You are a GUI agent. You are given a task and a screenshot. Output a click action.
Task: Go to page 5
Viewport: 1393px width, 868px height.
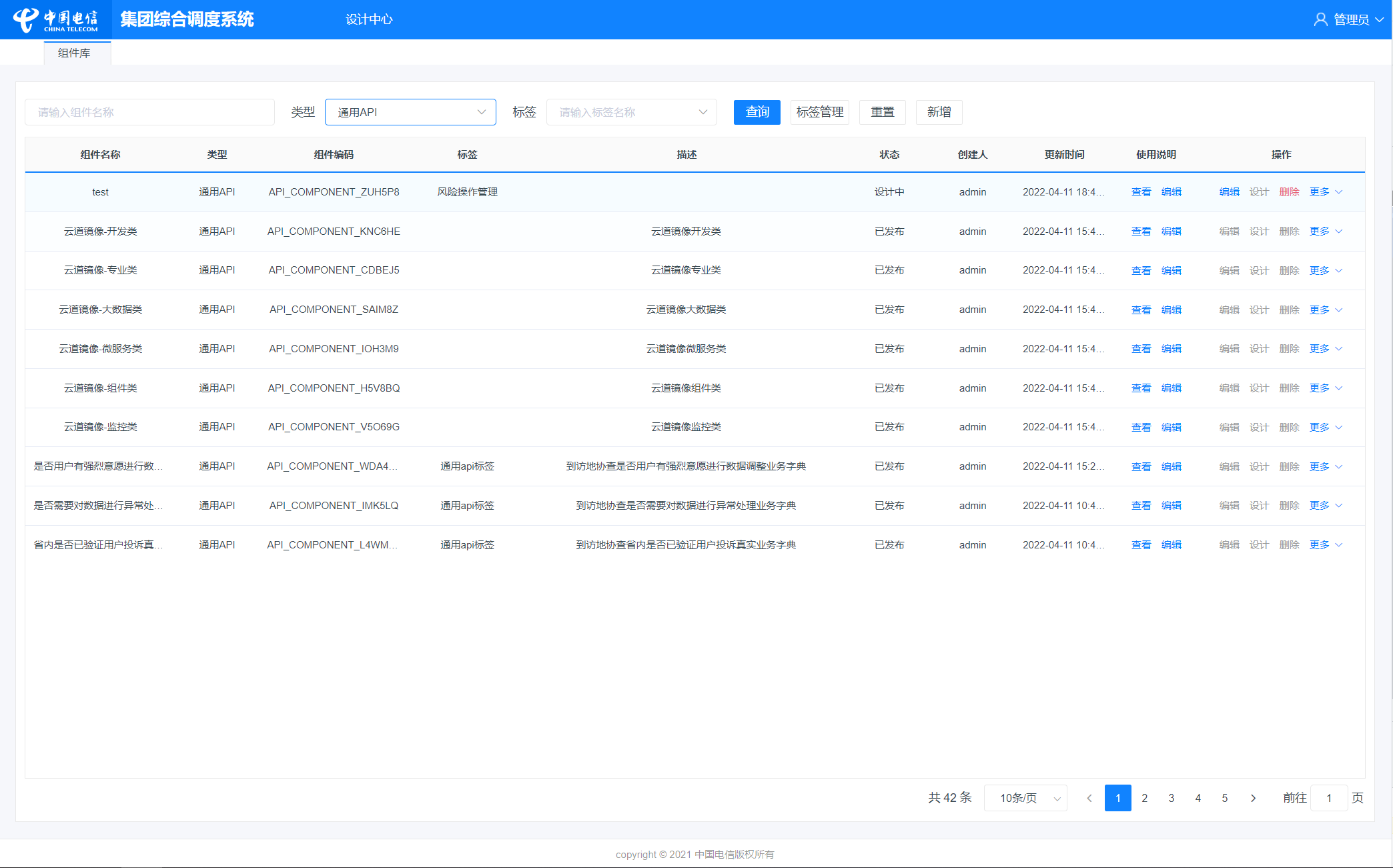(x=1225, y=798)
